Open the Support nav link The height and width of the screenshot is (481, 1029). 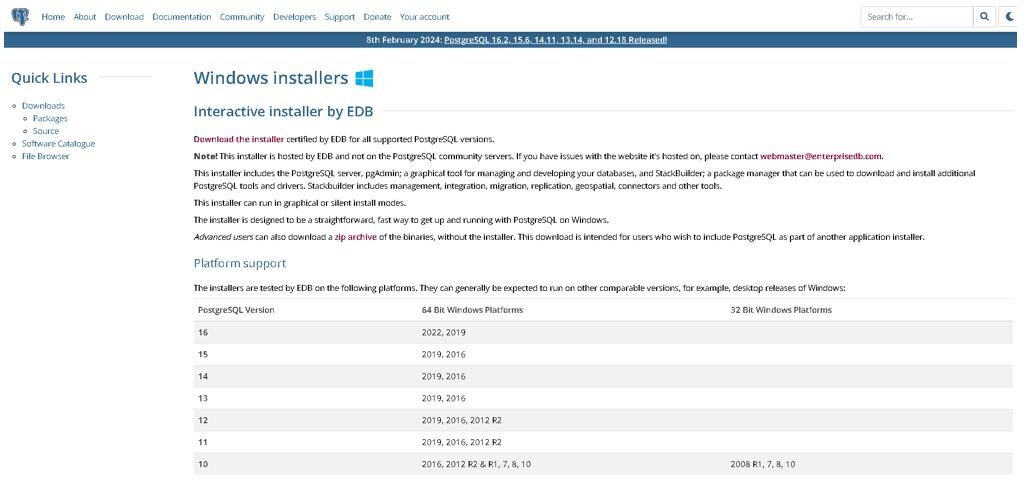340,17
